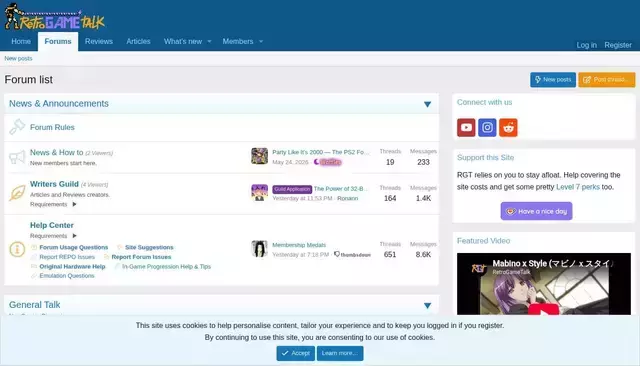
Task: Open Emulation Questions subforum
Action: pos(67,276)
